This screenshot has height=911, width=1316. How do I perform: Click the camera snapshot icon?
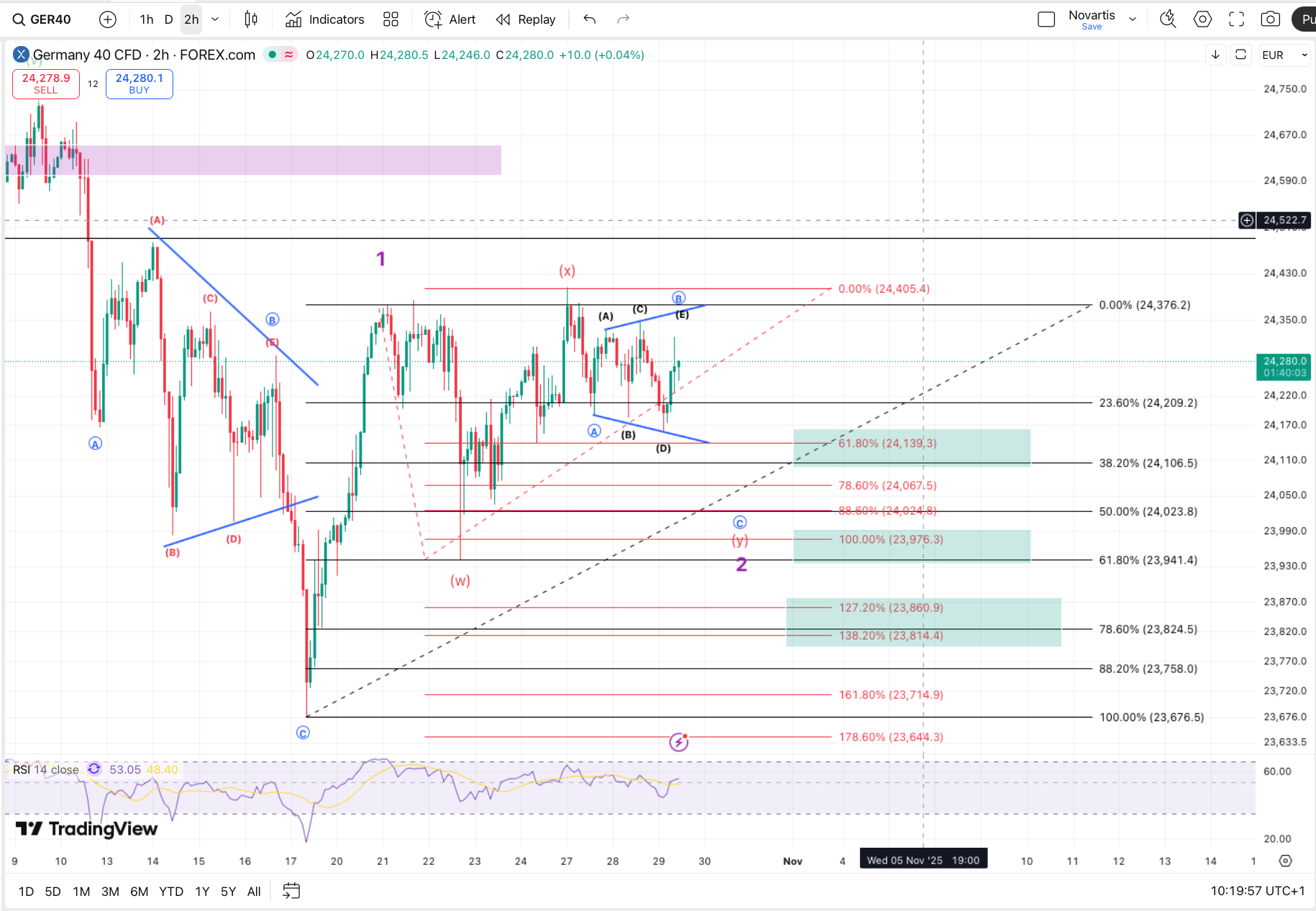click(1270, 19)
